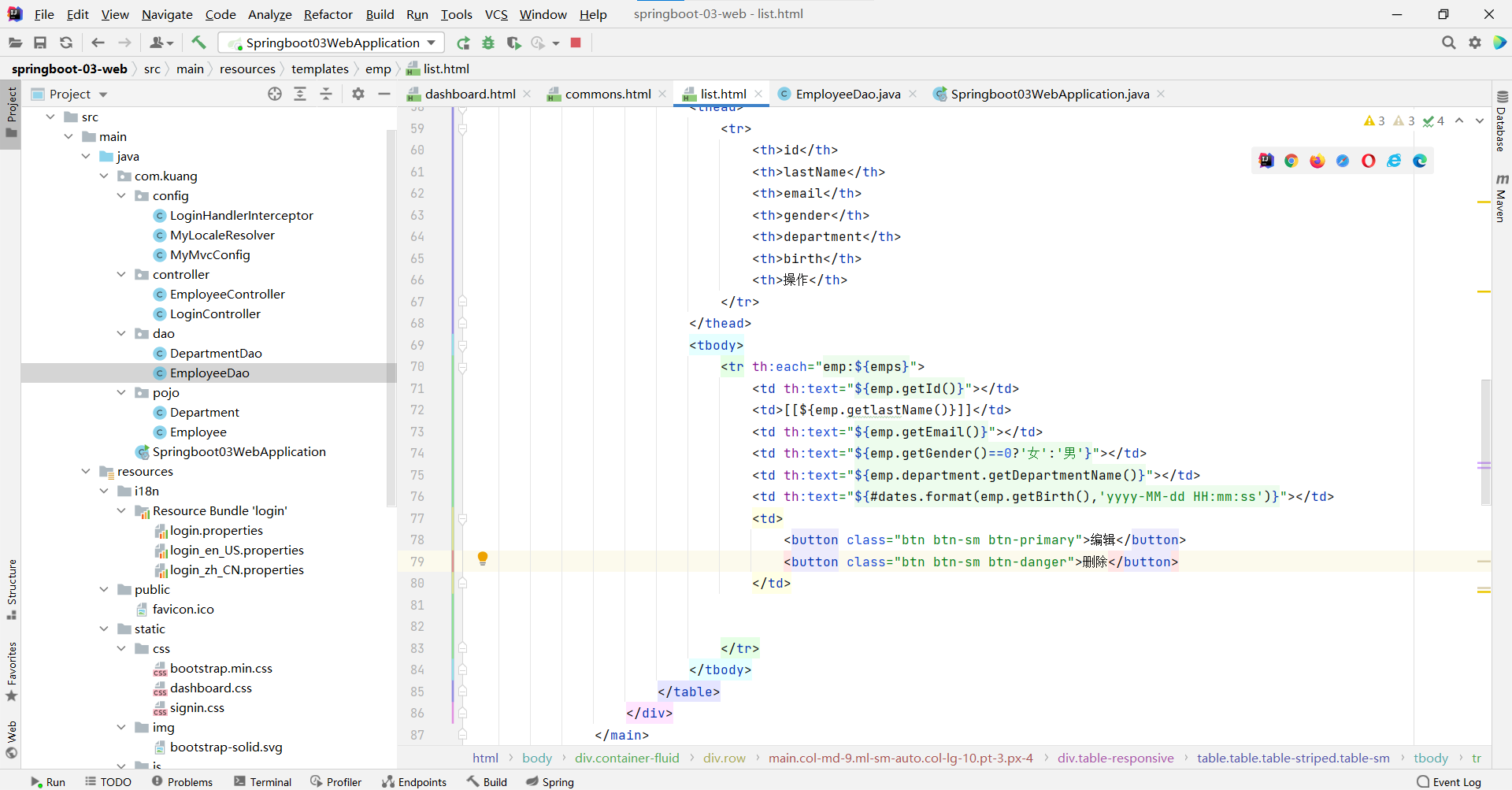Jump to previous highlighted error arrow

(1459, 121)
